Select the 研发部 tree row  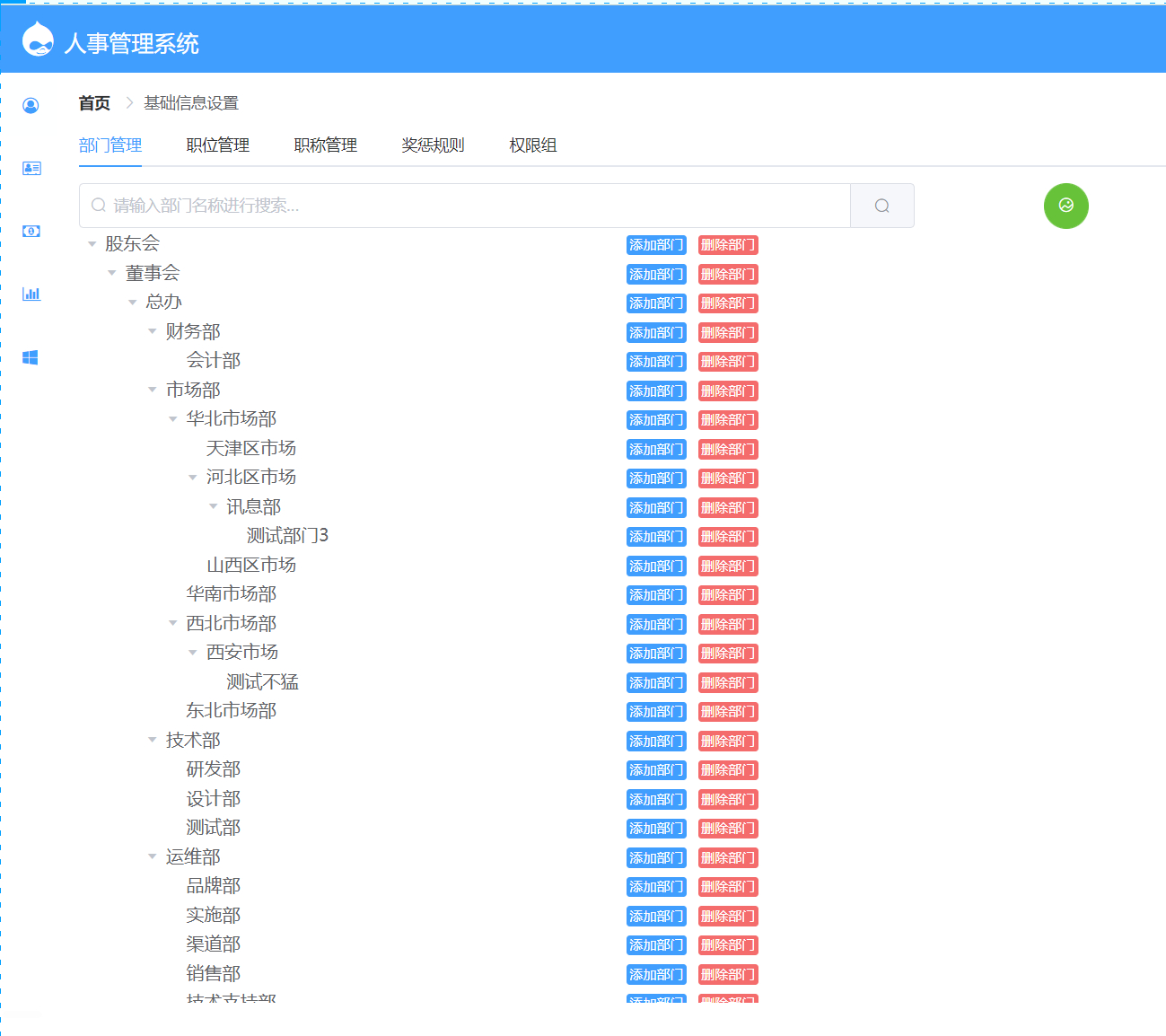(214, 769)
